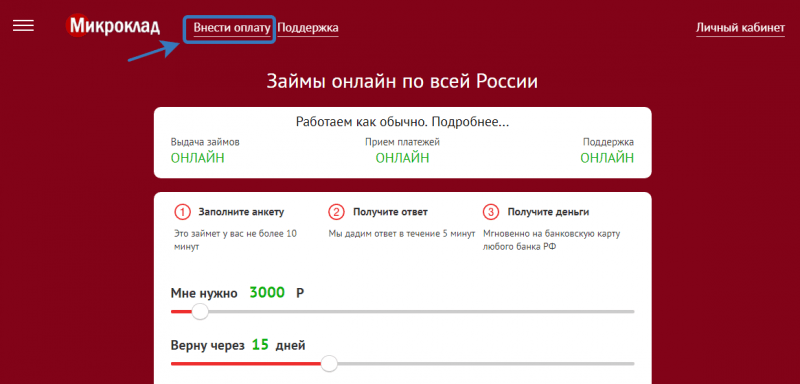Screen dimensions: 800x384
Task: Click the step 2 circle icon
Action: click(336, 212)
